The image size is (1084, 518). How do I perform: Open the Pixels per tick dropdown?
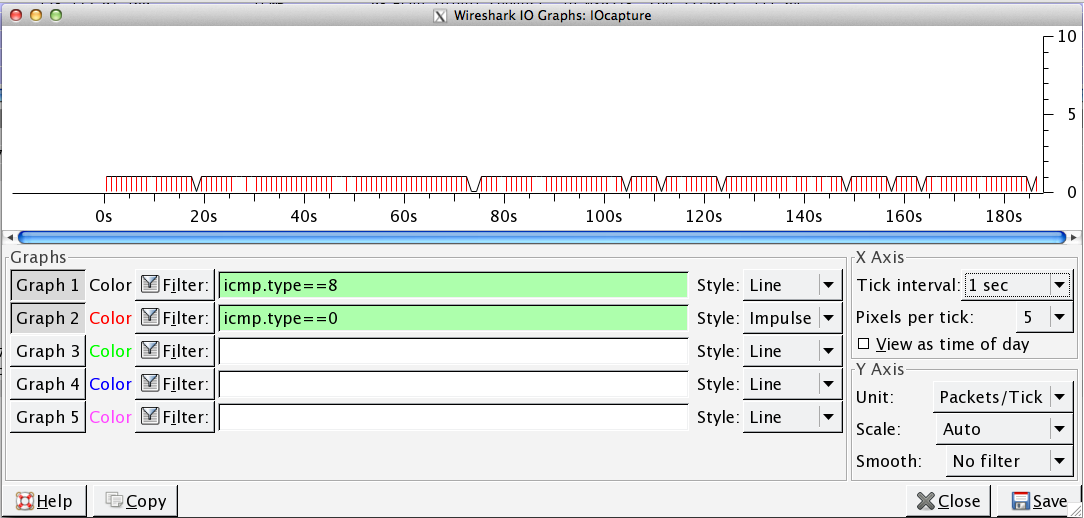1043,317
